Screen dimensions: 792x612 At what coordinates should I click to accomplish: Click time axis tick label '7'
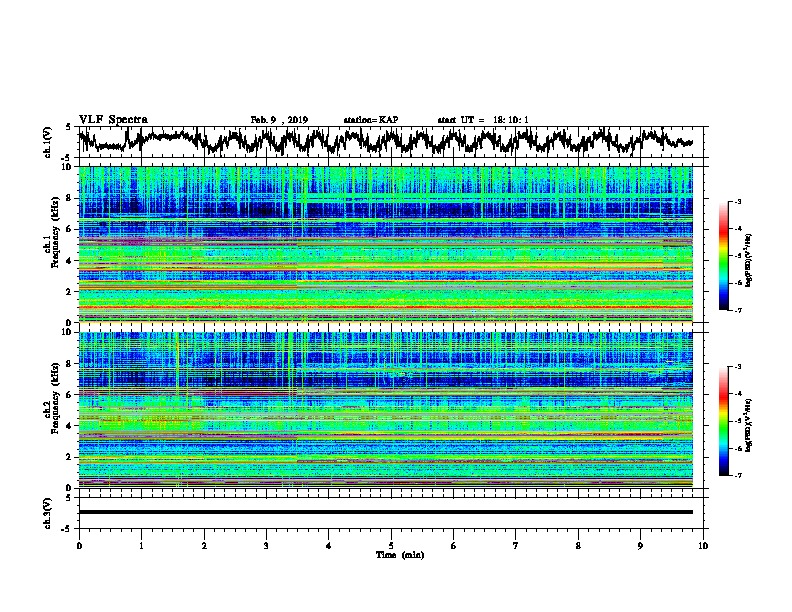(516, 546)
